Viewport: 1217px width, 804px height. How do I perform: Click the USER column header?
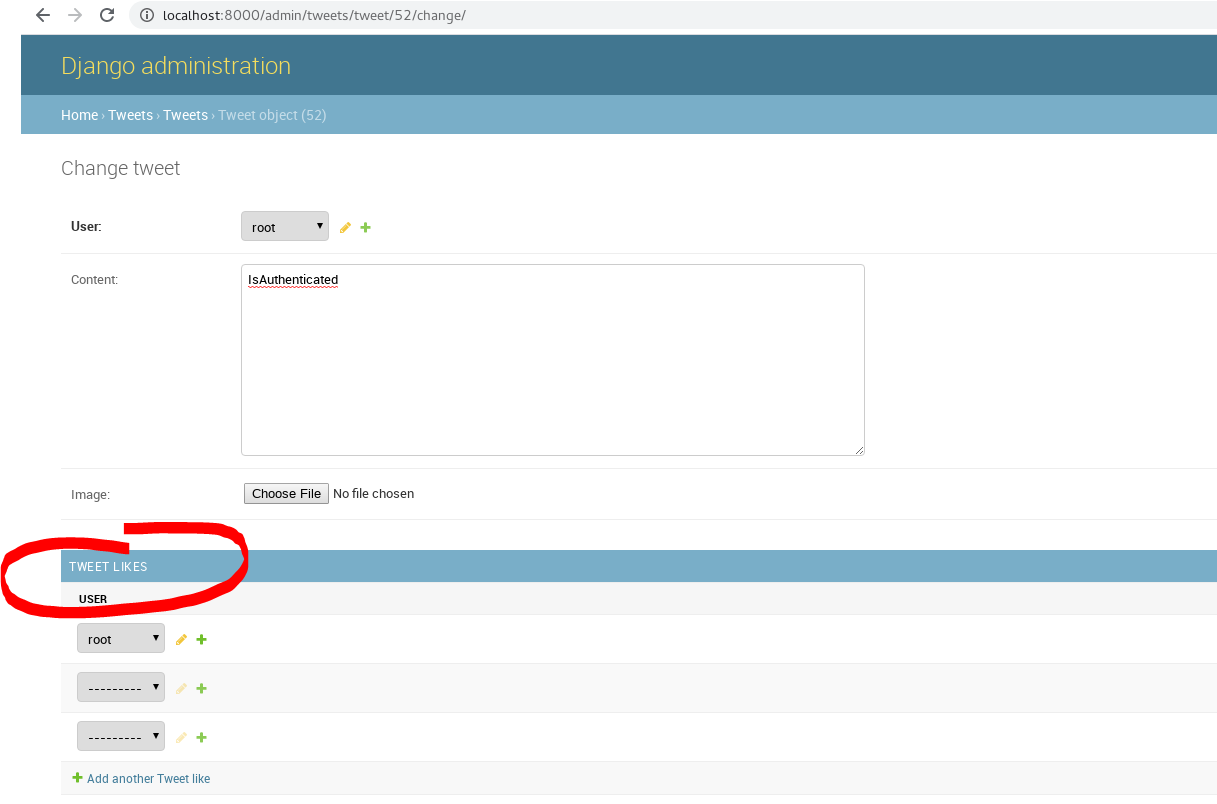pyautogui.click(x=93, y=599)
